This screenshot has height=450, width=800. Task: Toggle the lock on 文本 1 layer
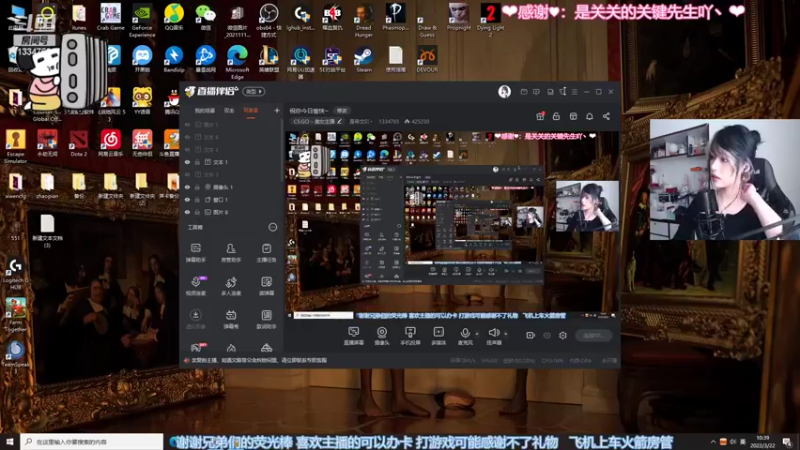click(197, 162)
